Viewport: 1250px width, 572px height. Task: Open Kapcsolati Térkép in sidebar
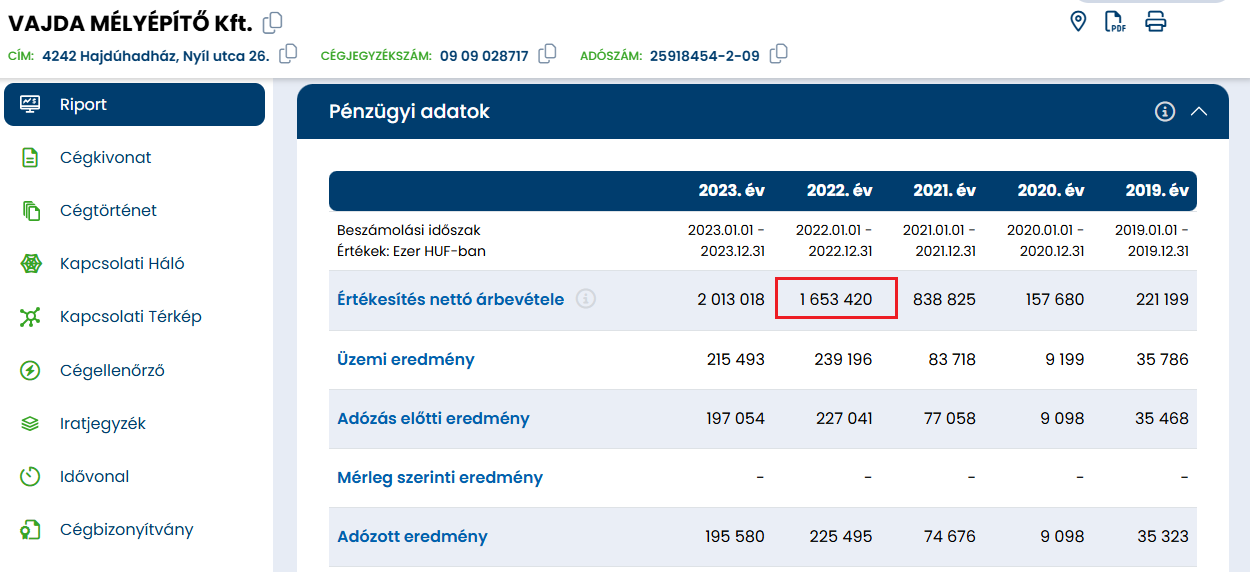(130, 317)
